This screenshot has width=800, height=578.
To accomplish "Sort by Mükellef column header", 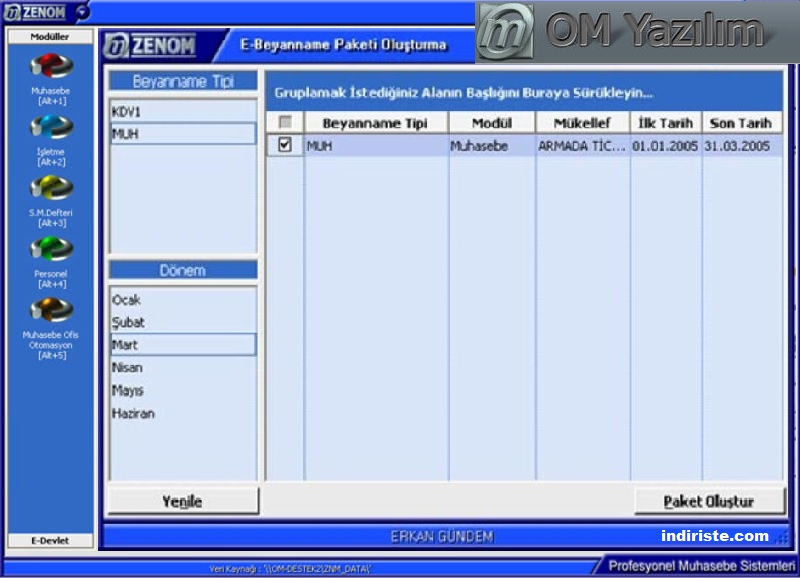I will click(582, 123).
